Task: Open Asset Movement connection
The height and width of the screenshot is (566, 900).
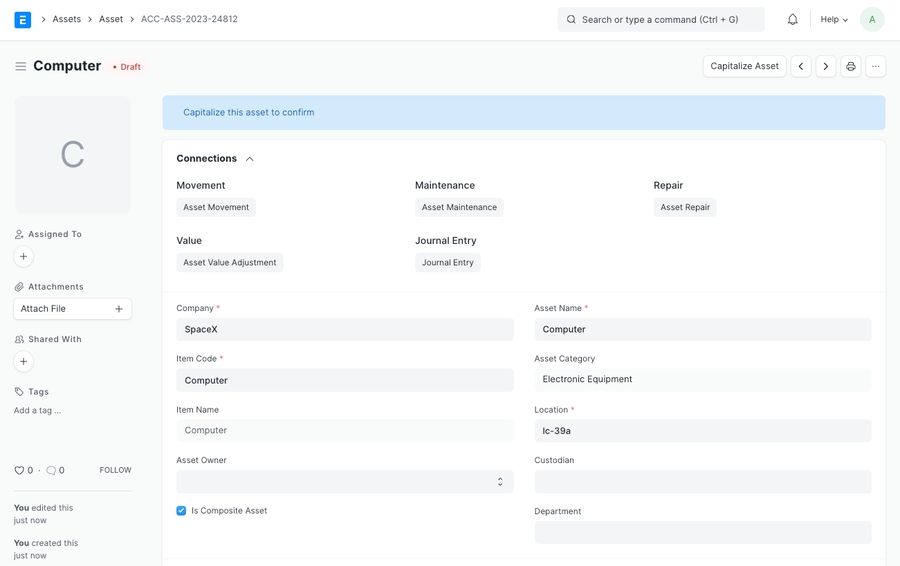Action: [x=216, y=208]
